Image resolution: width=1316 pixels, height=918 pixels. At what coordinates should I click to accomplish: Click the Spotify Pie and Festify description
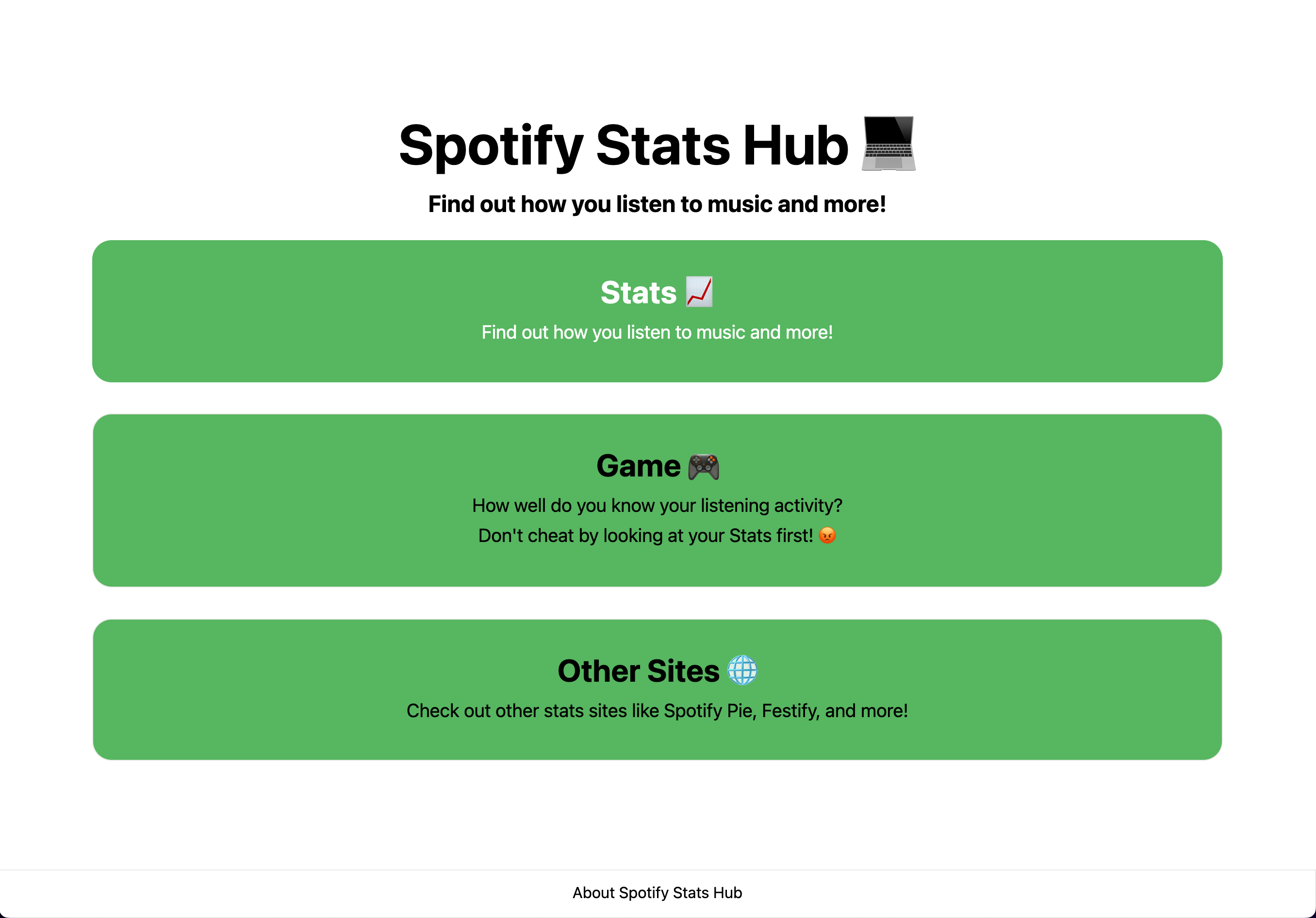pos(657,710)
